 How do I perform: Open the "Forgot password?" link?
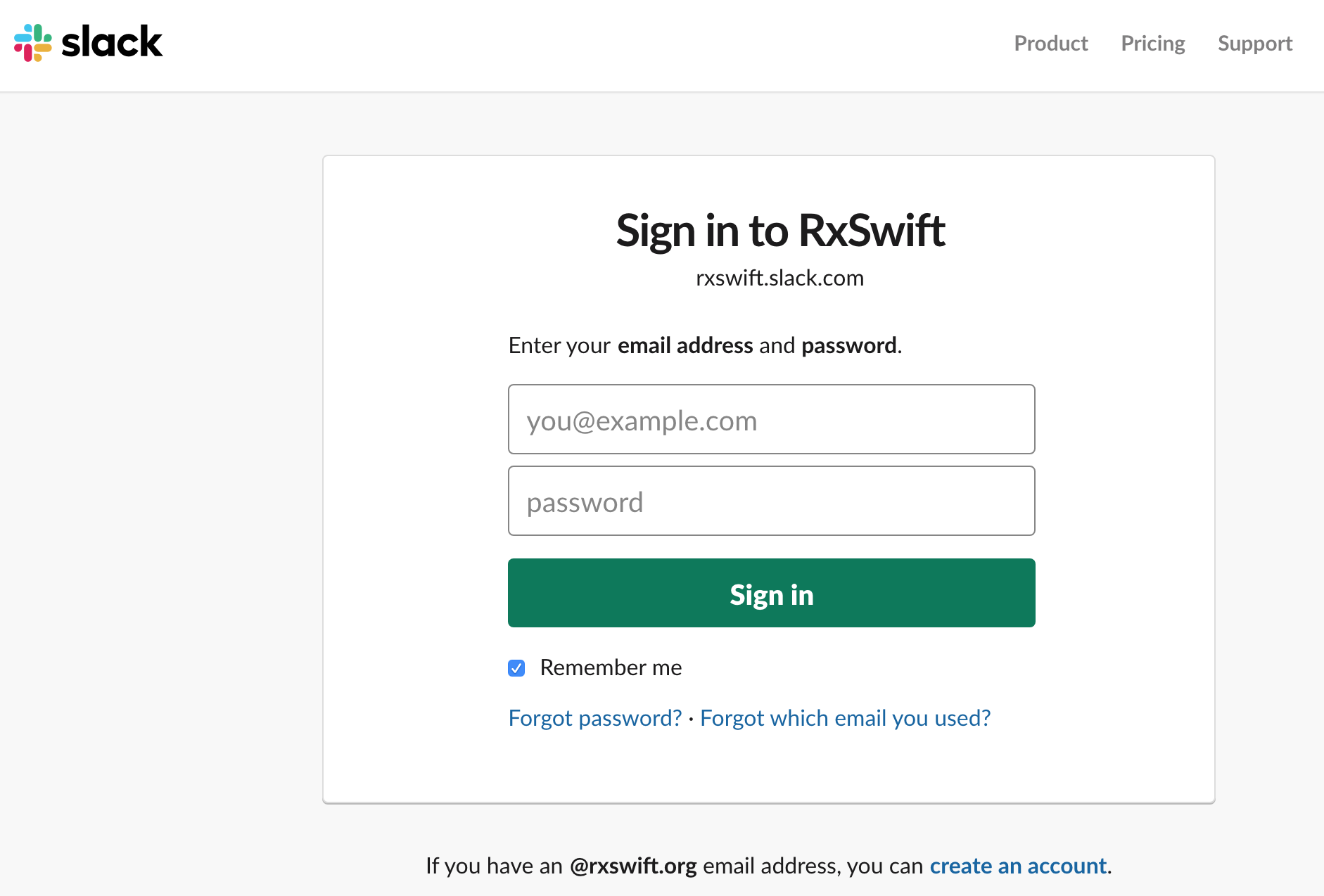point(595,718)
